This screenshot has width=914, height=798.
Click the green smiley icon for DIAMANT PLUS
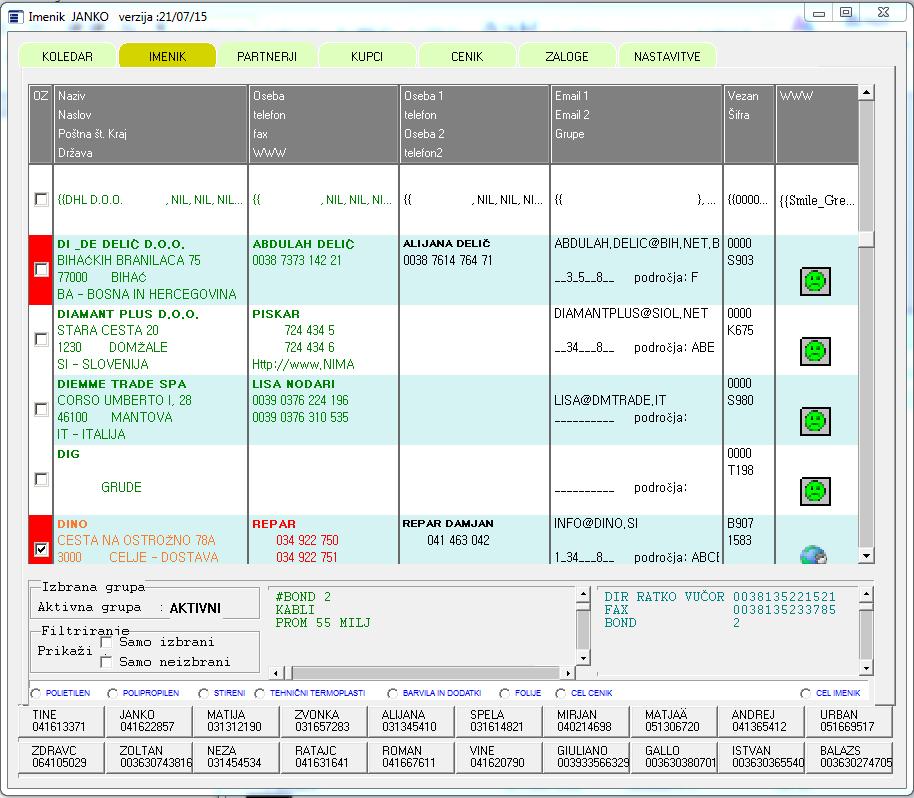(815, 351)
